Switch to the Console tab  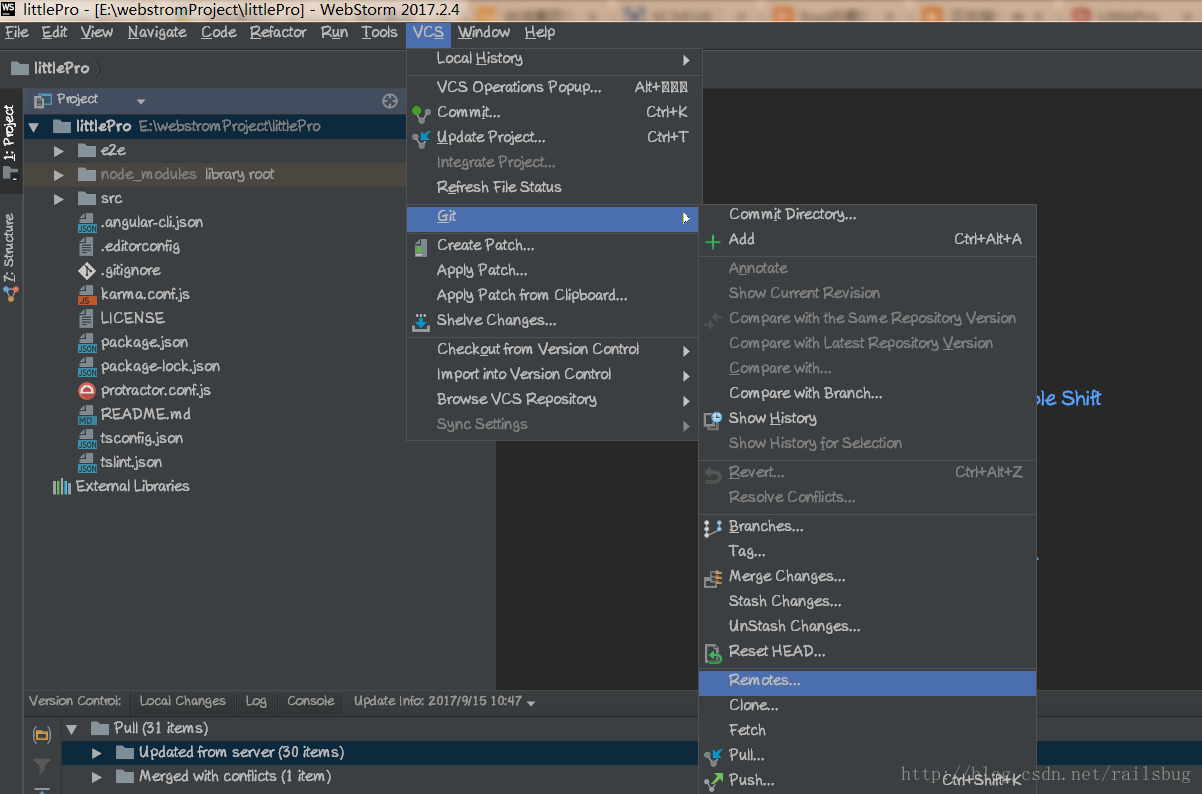coord(310,701)
